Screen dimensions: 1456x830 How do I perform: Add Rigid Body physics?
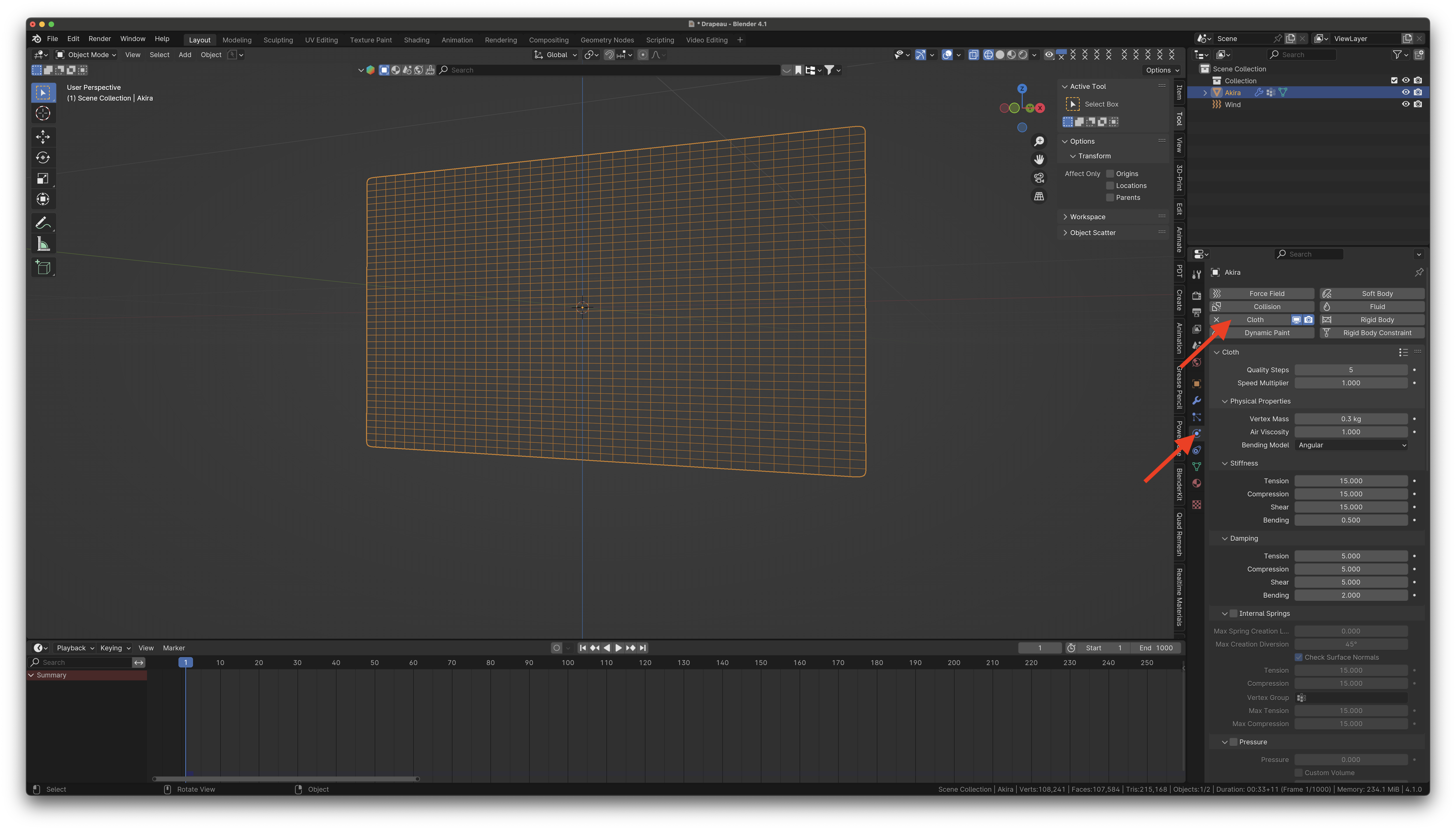1373,320
